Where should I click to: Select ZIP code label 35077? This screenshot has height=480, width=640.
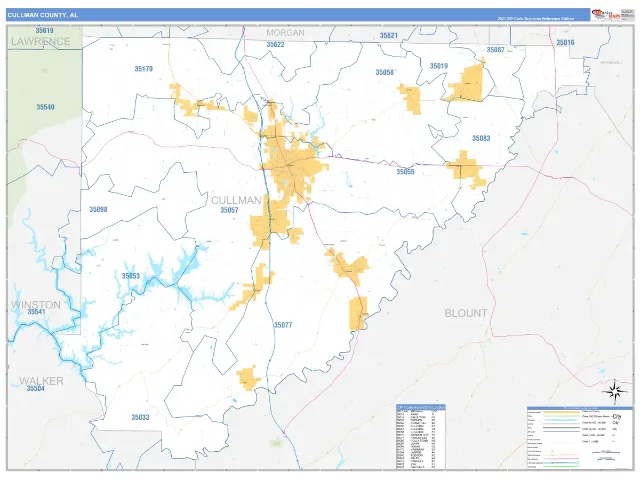tap(282, 325)
